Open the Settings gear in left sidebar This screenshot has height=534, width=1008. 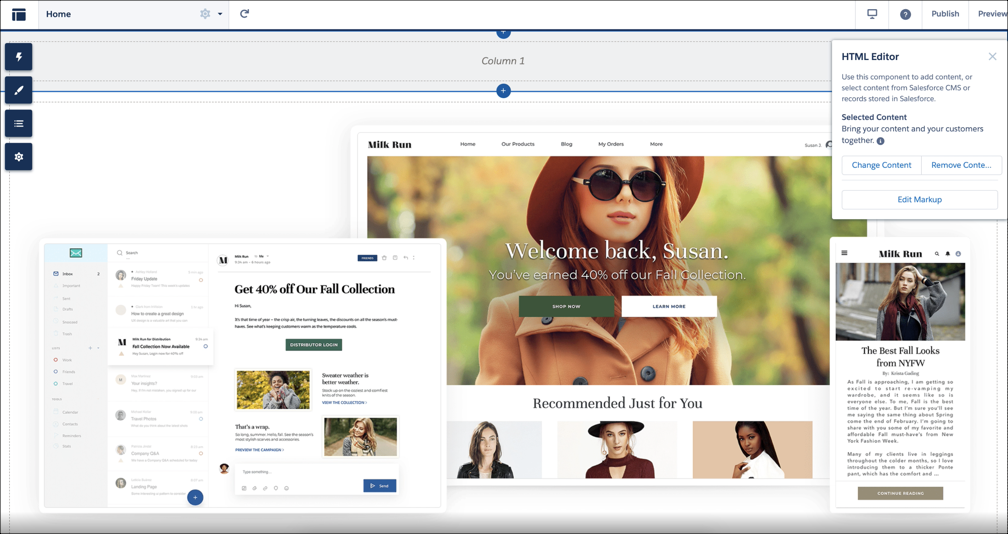(18, 157)
